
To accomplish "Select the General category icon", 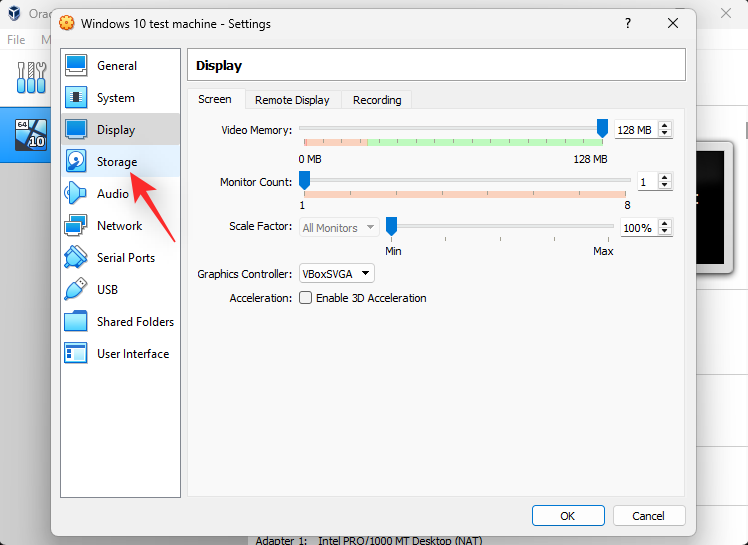I will [77, 66].
